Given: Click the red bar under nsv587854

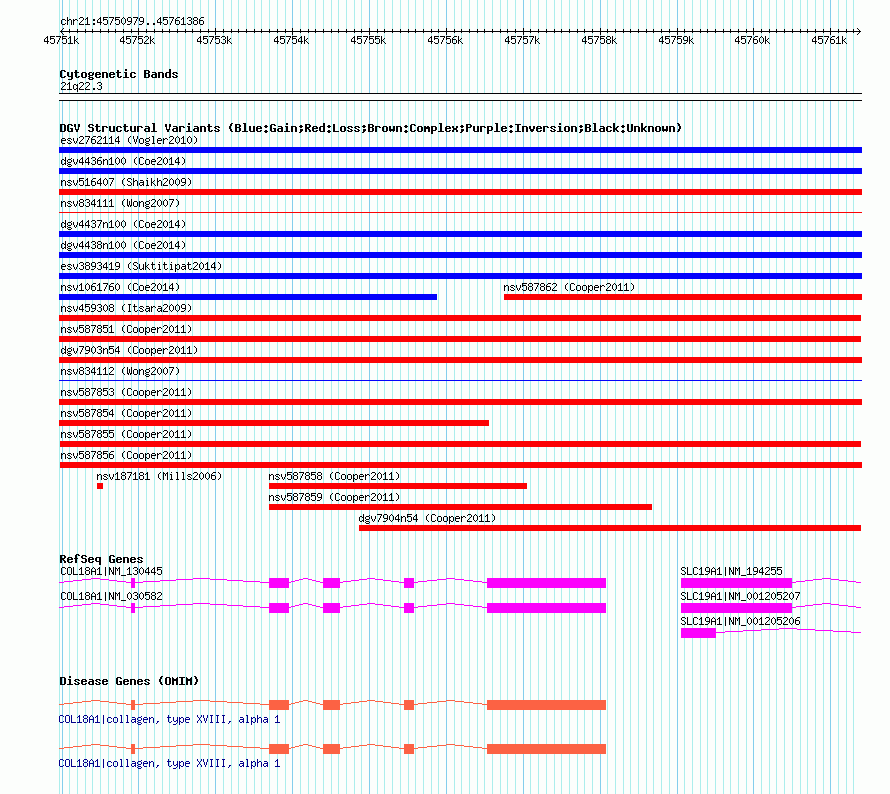Looking at the screenshot, I should [x=274, y=423].
